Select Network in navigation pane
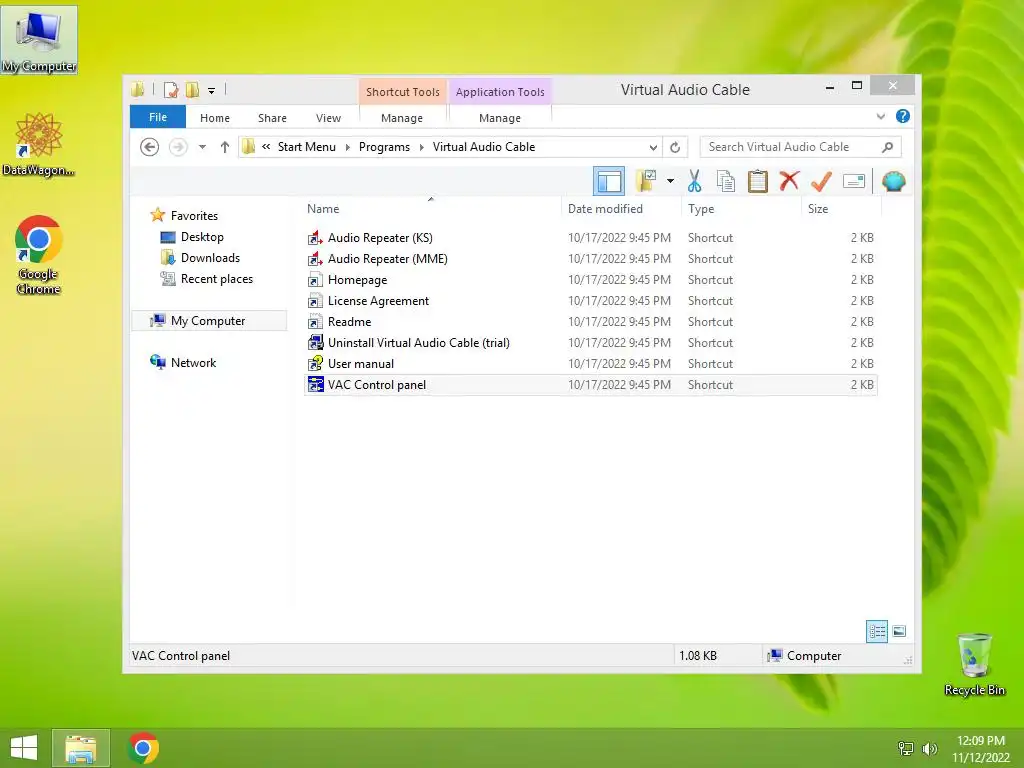 [193, 362]
